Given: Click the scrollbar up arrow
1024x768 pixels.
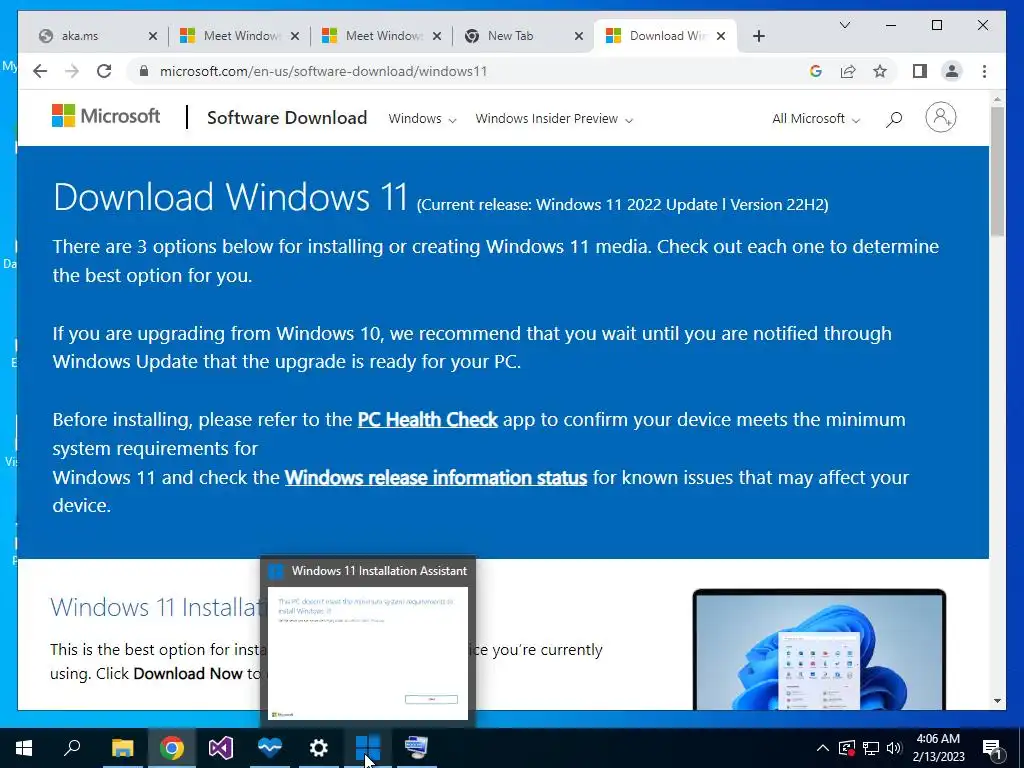Looking at the screenshot, I should 997,100.
